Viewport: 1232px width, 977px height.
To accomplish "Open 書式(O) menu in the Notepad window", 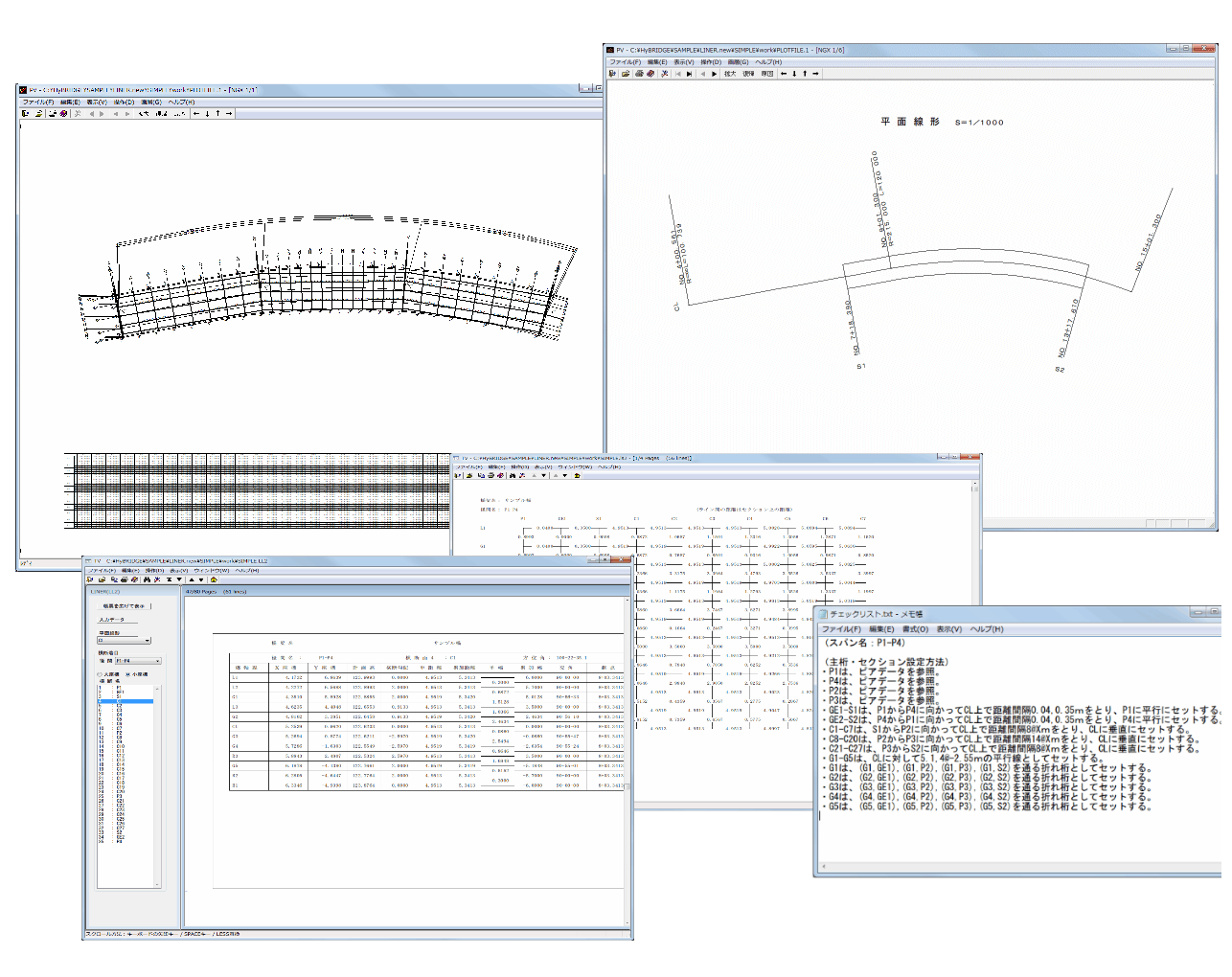I will (914, 629).
